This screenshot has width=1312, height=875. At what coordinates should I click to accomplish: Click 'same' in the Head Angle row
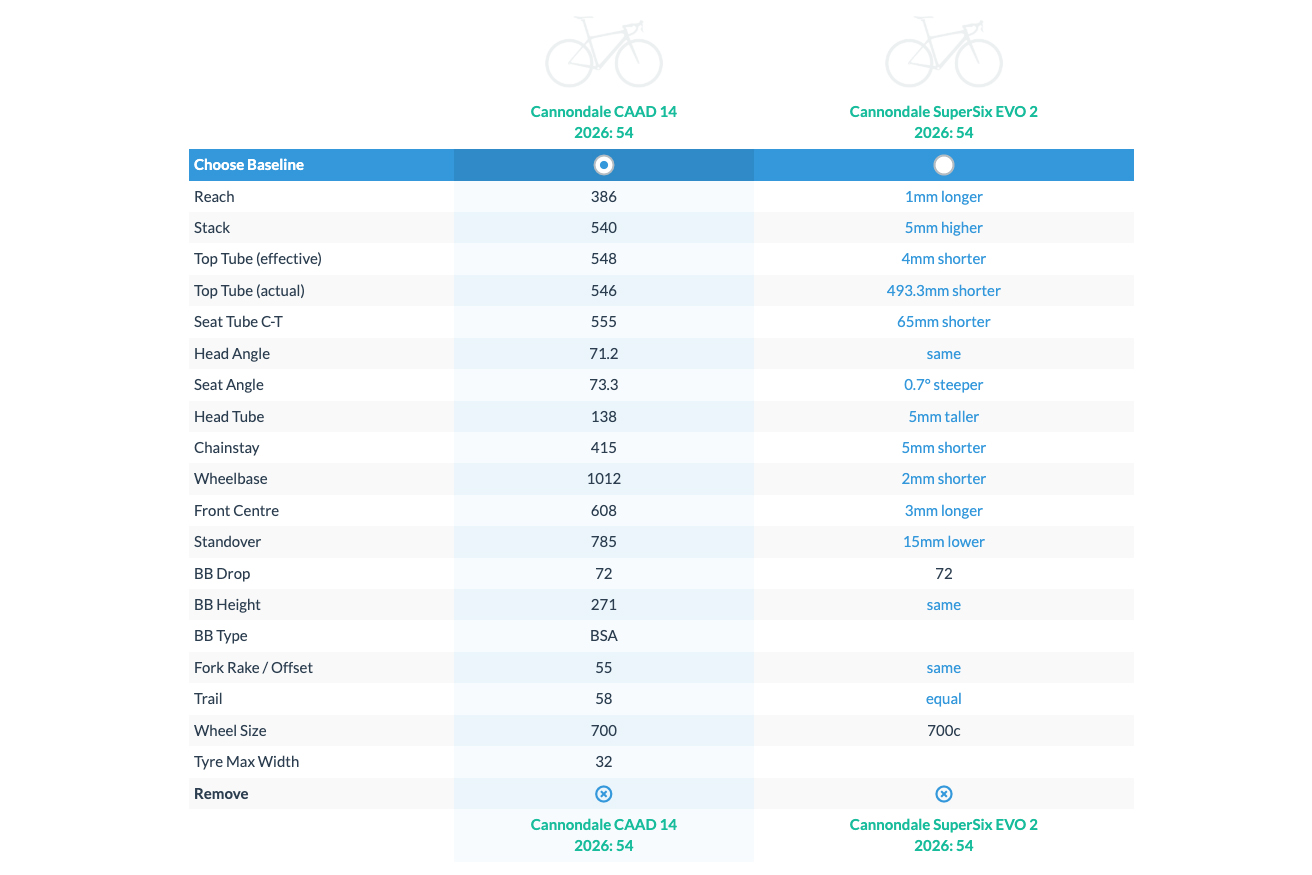(x=944, y=354)
